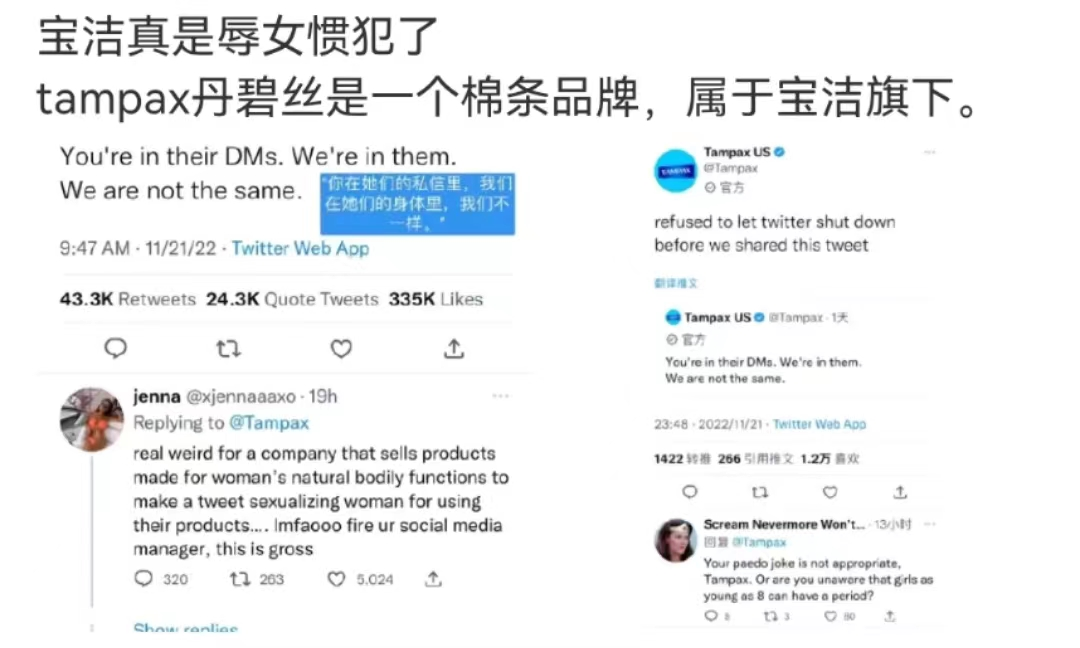Share jenna's reply tweet
The height and width of the screenshot is (648, 1080).
coord(433,579)
